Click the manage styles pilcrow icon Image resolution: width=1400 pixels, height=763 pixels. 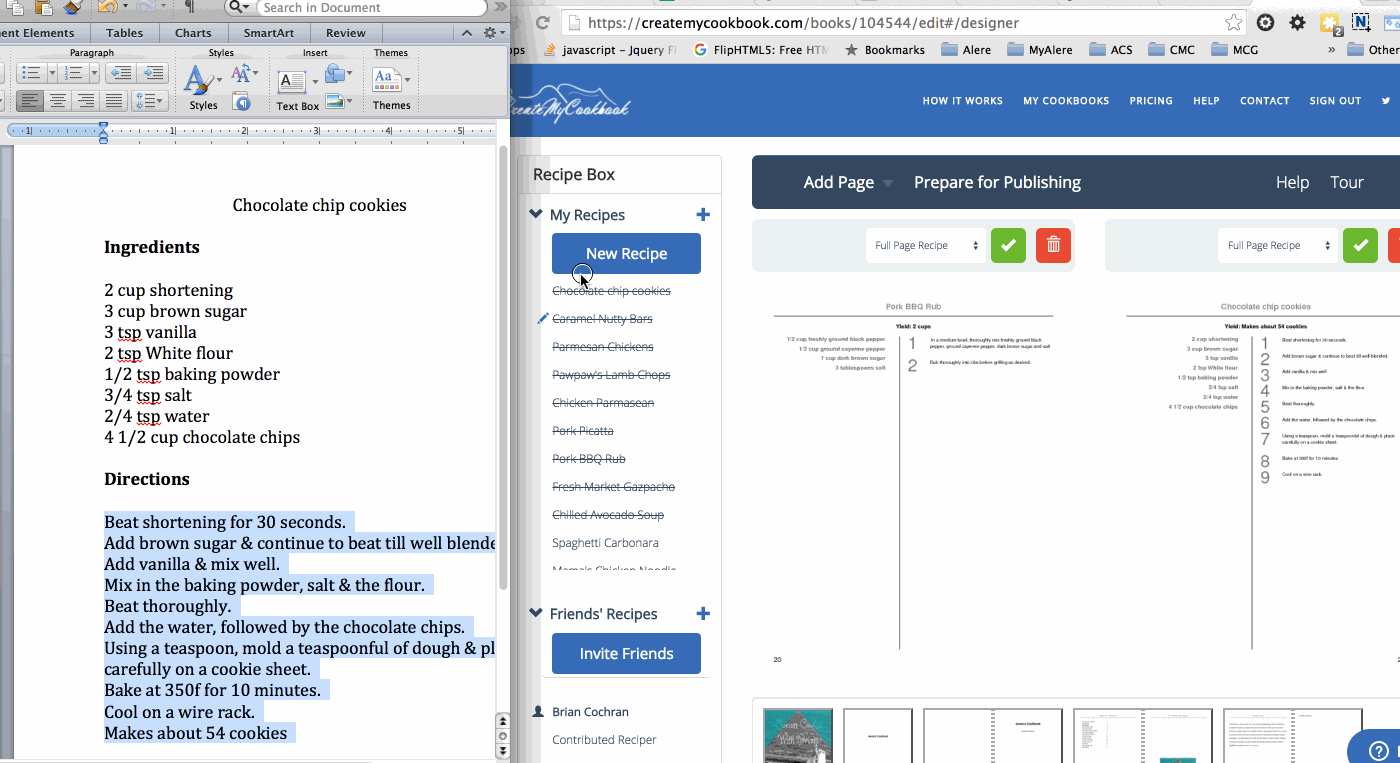(x=240, y=101)
